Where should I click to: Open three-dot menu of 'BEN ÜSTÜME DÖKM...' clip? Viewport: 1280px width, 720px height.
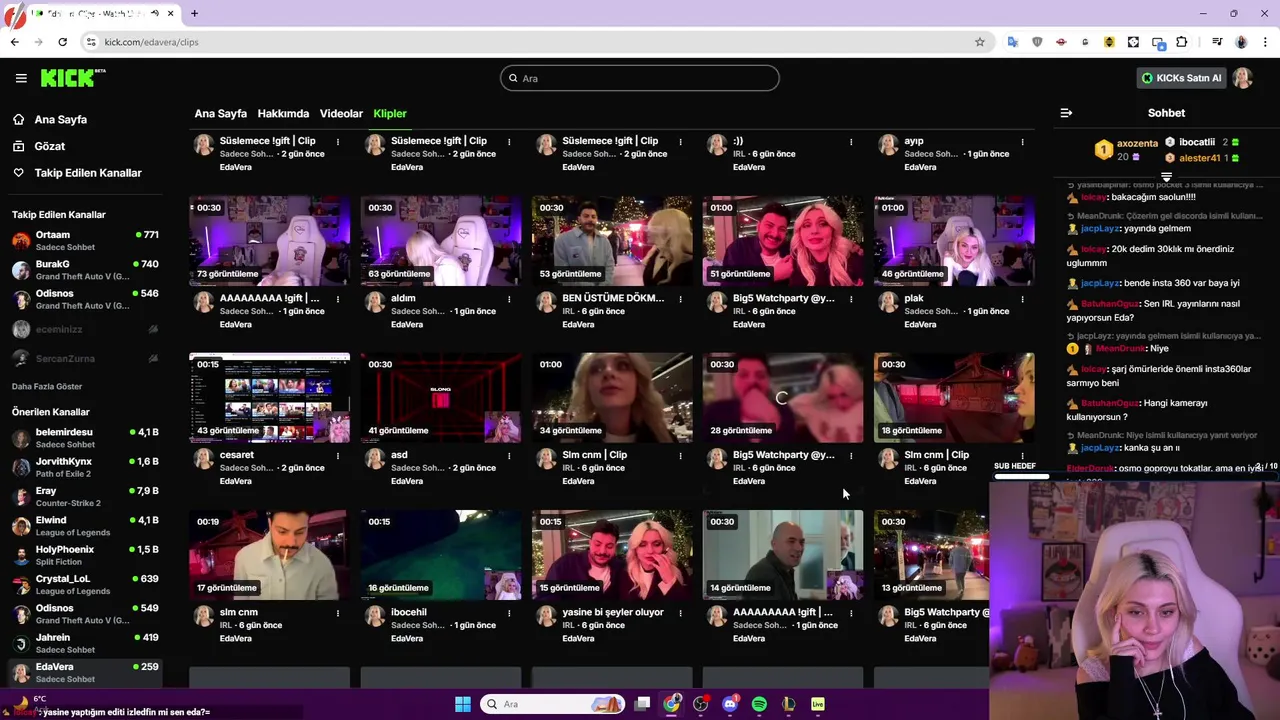[x=680, y=299]
